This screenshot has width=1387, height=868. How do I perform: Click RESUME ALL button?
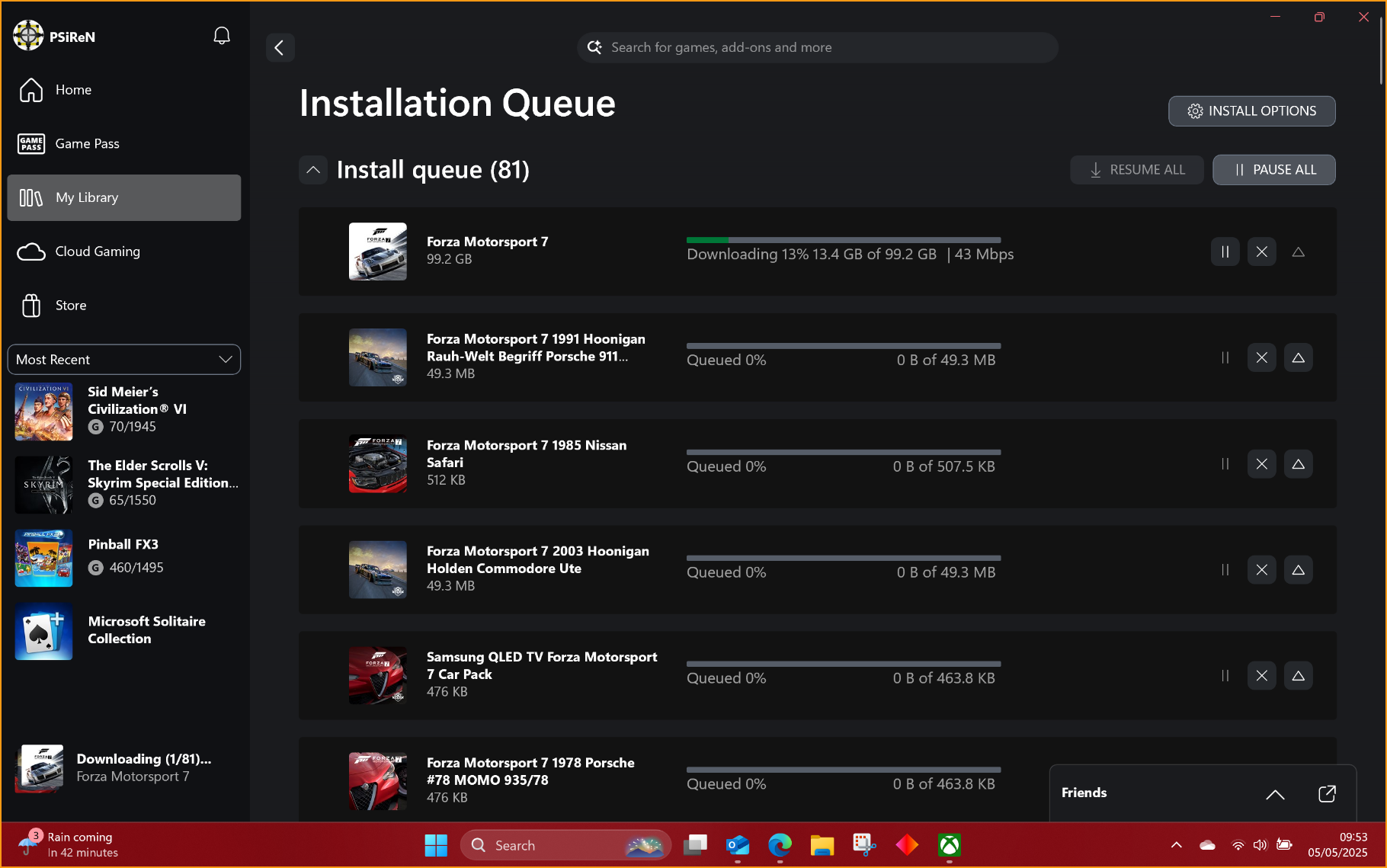[1136, 170]
